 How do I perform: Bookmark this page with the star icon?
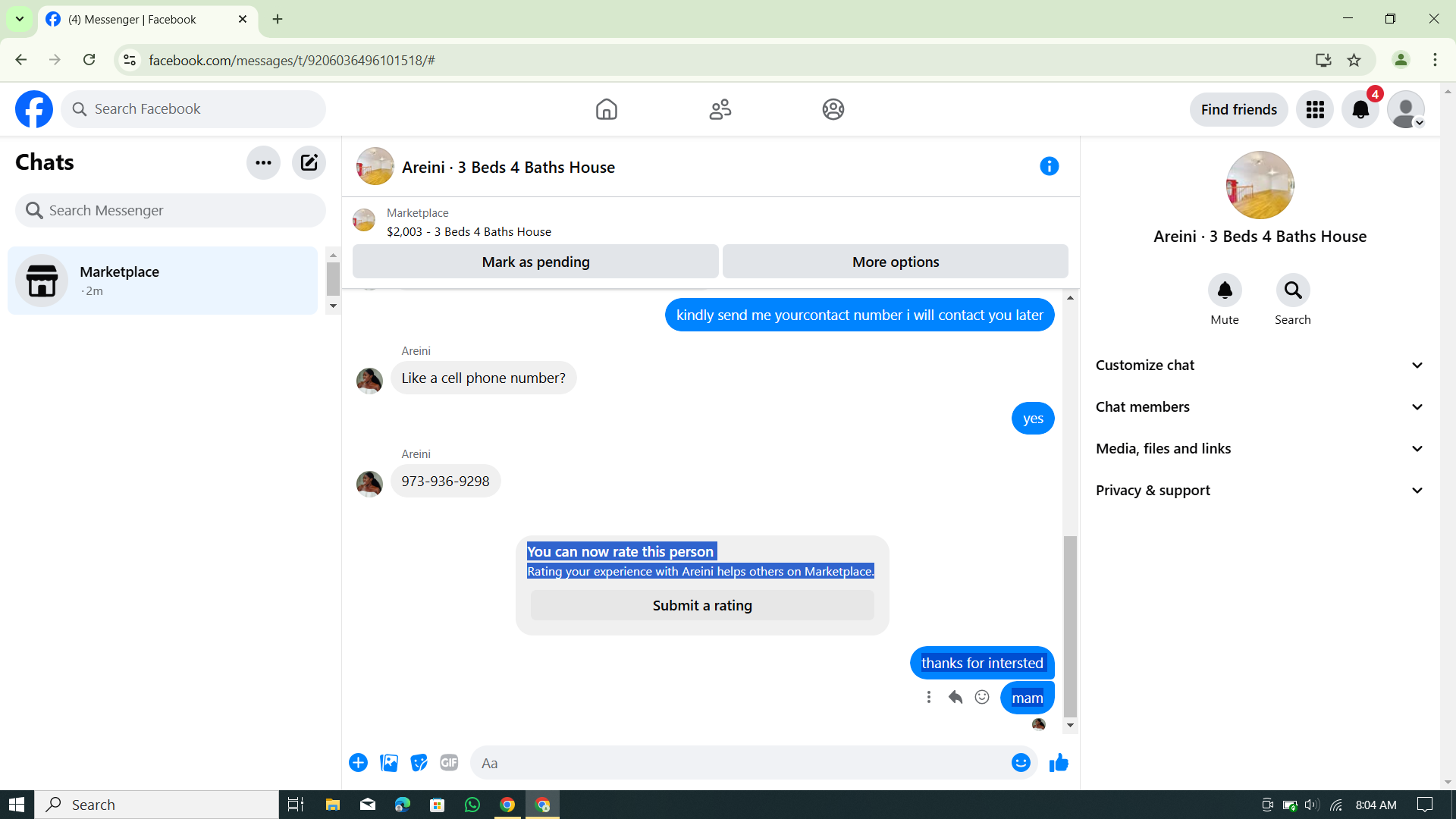1354,60
